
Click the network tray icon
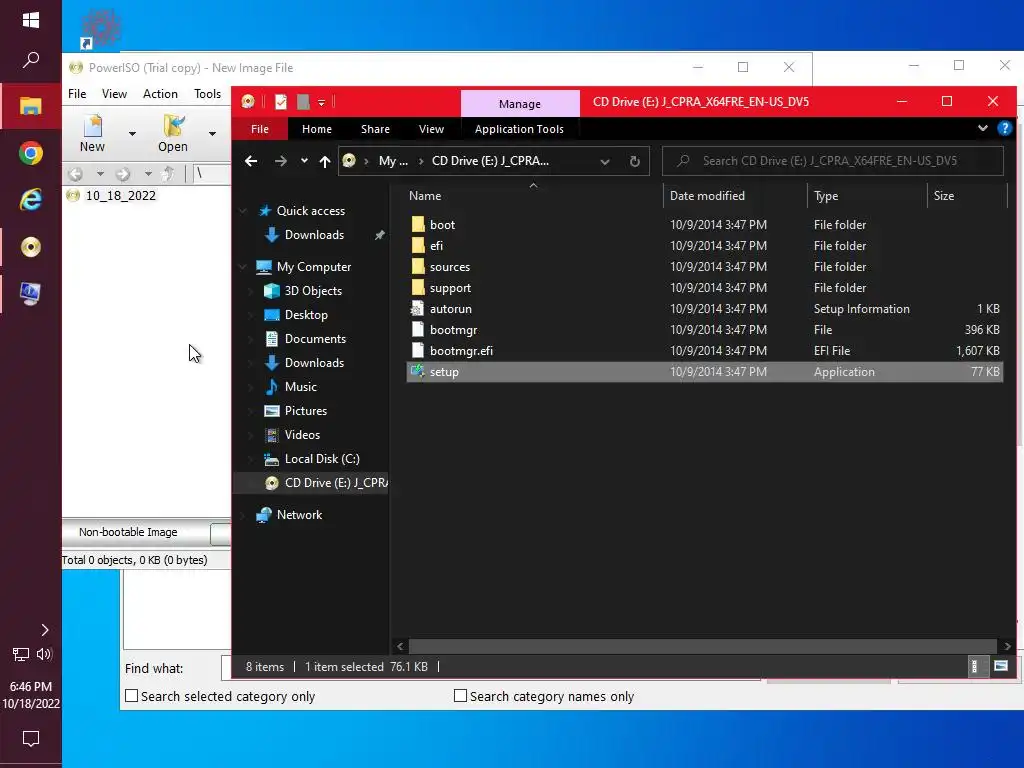click(21, 654)
